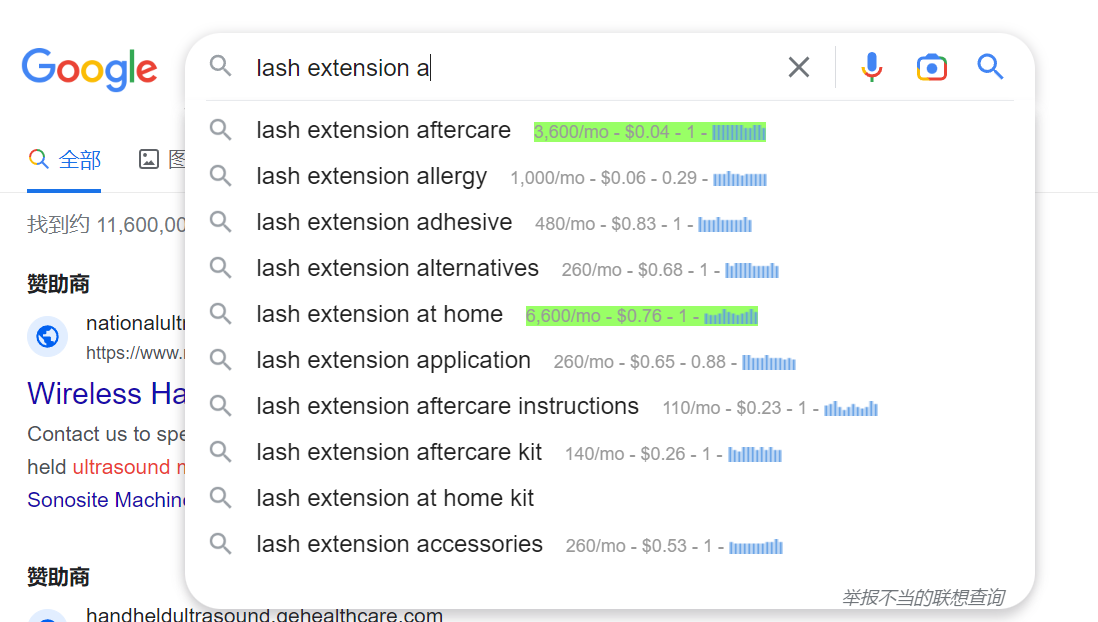Click the globe icon beside nationalultrasound sponsor
1098x622 pixels.
[x=48, y=336]
